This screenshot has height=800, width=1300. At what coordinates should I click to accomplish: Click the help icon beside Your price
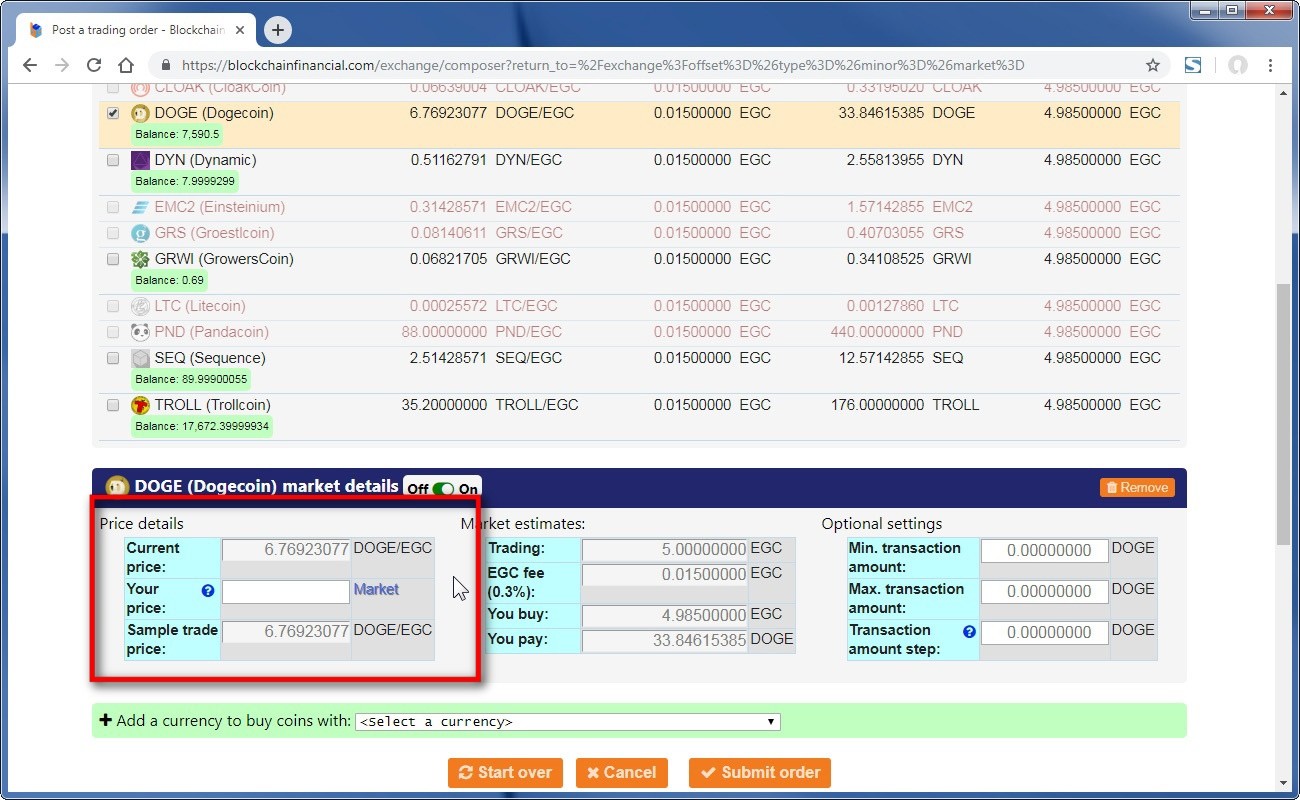click(208, 590)
